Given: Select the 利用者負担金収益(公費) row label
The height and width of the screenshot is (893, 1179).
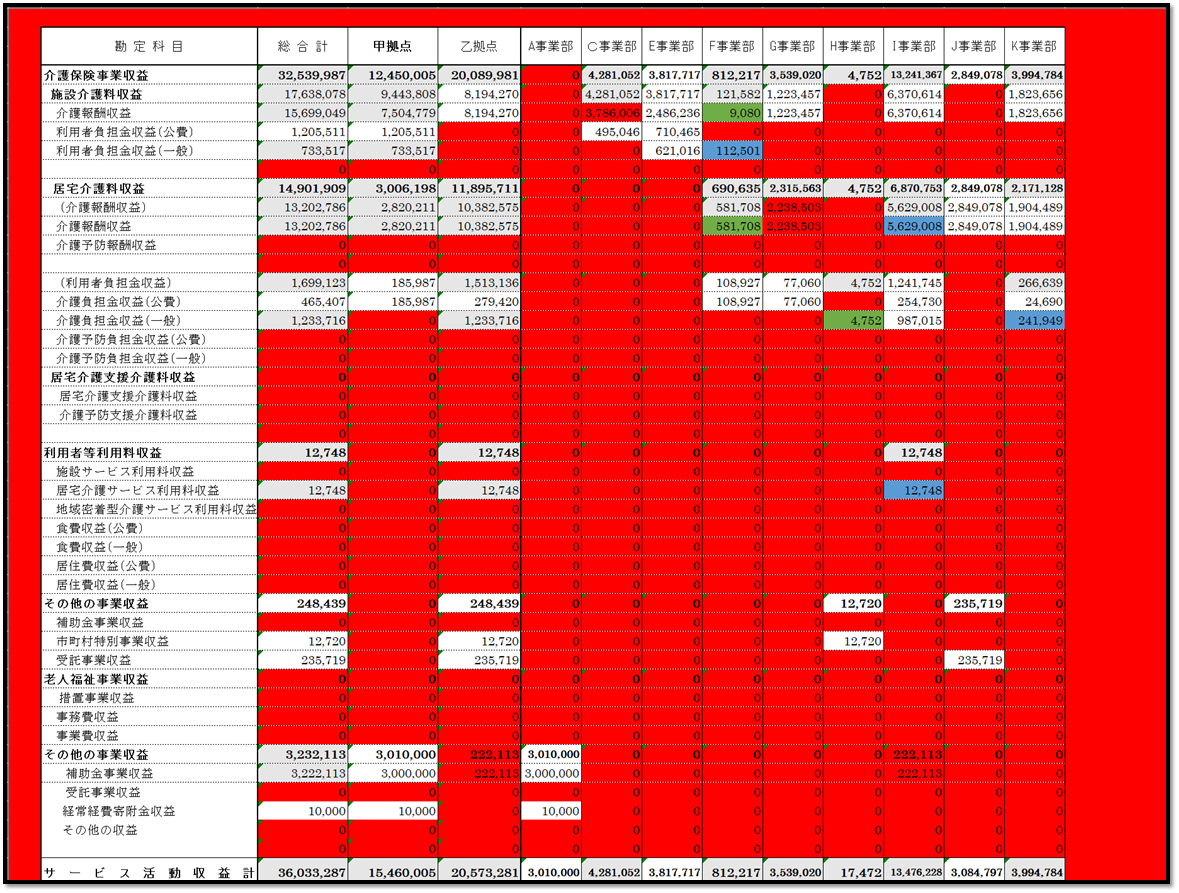Looking at the screenshot, I should 125,132.
